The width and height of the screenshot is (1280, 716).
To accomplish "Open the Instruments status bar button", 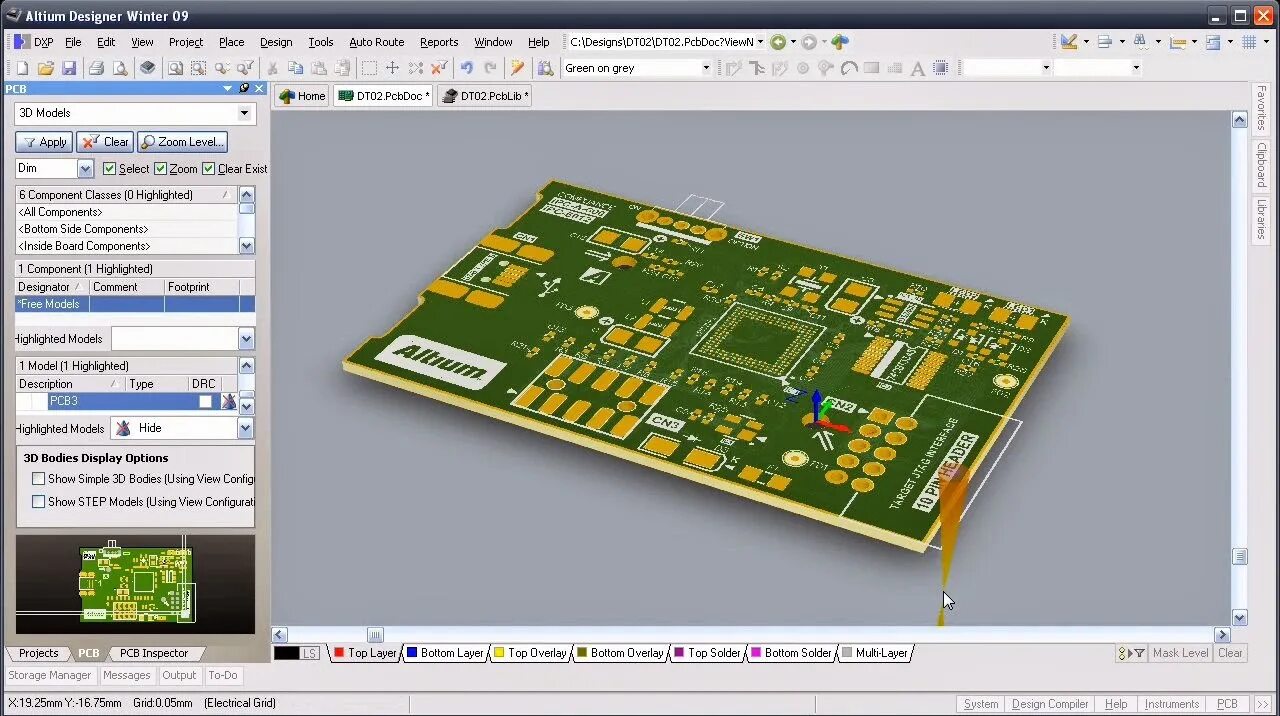I will (1172, 704).
